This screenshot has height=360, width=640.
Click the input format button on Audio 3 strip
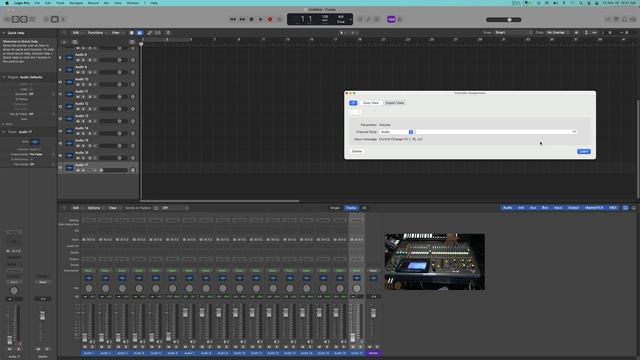click(118, 240)
